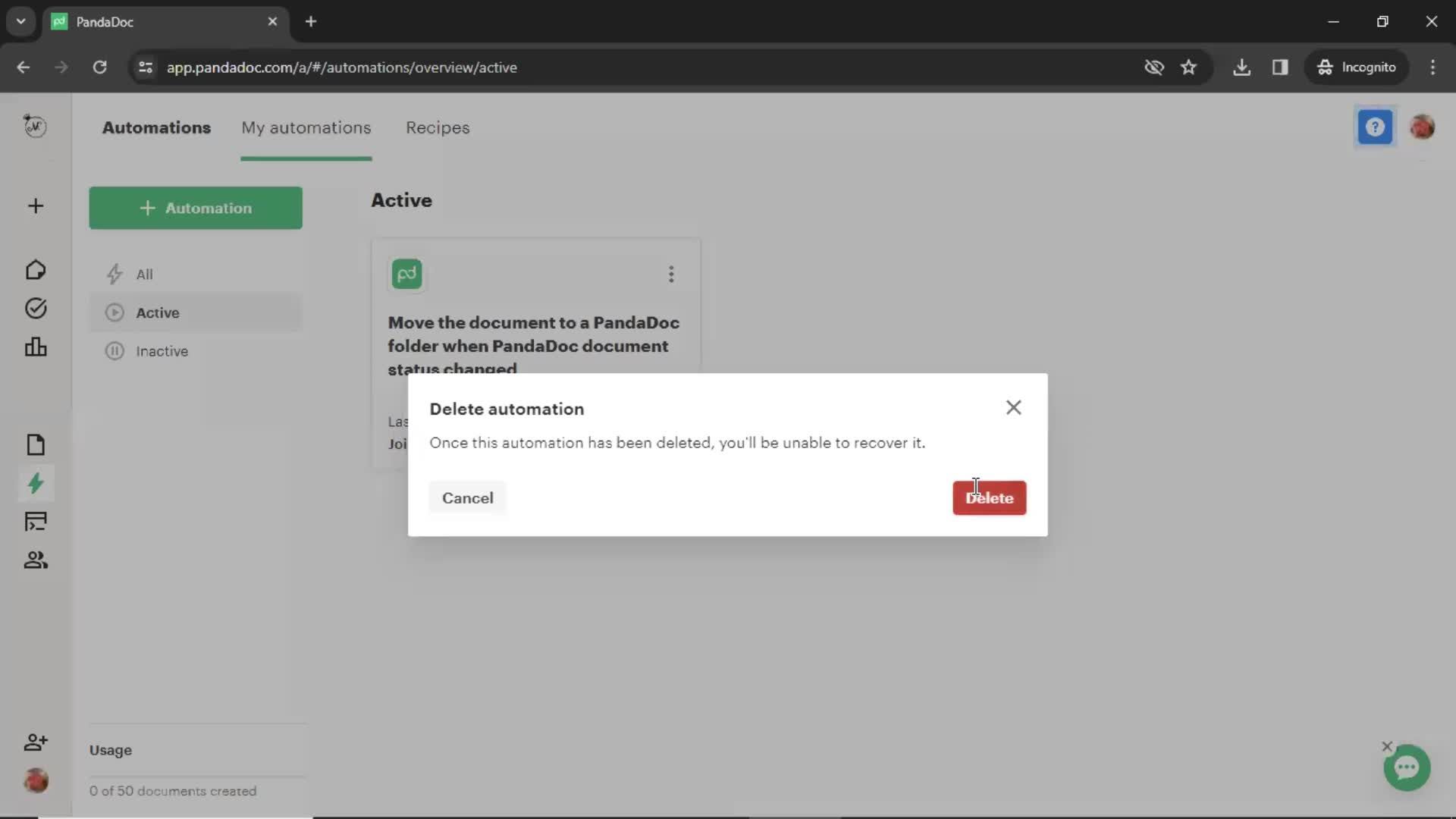Switch to the Recipes tab
1456x819 pixels.
coord(437,127)
